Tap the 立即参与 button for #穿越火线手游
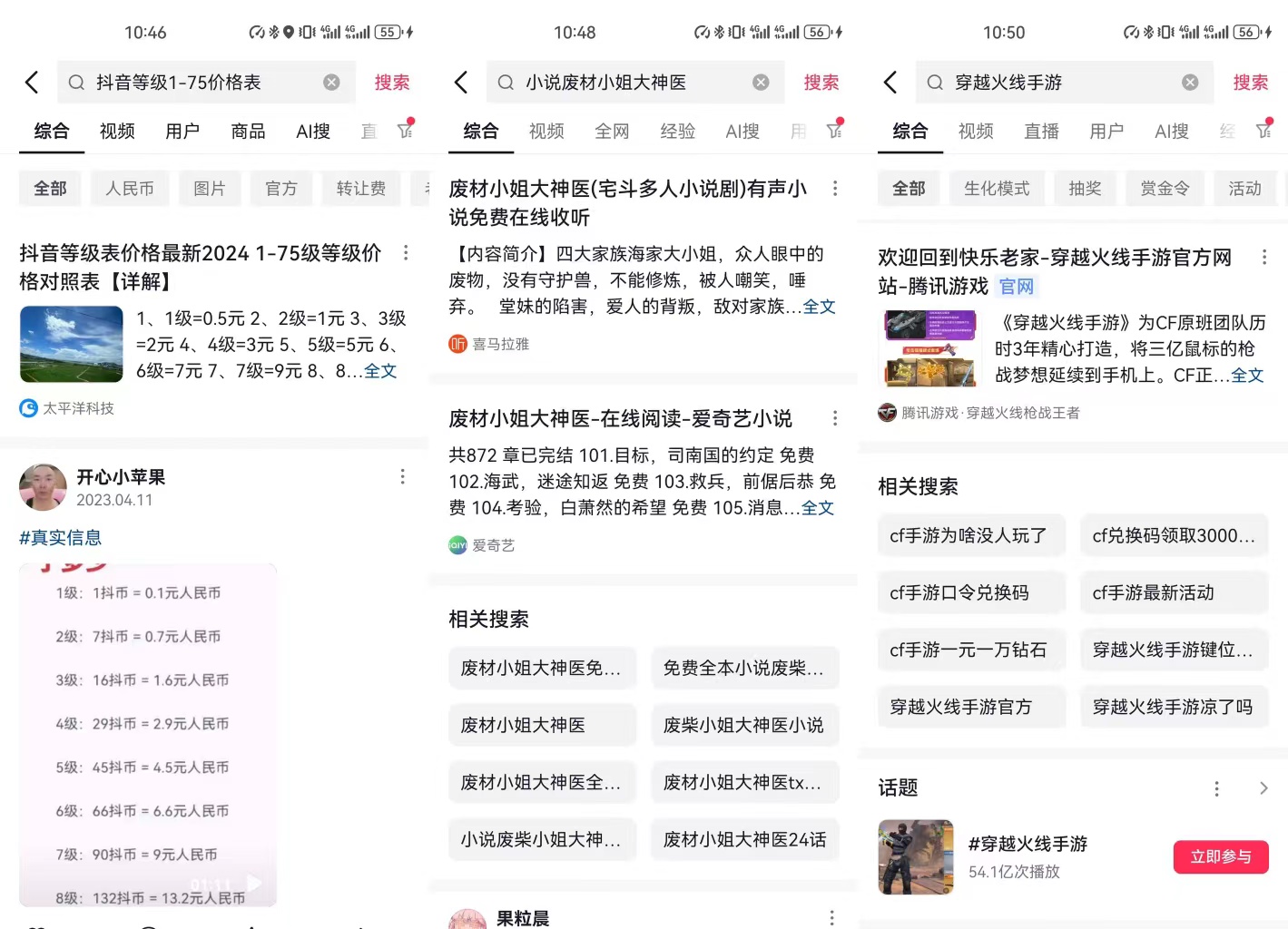Image resolution: width=1288 pixels, height=929 pixels. pyautogui.click(x=1220, y=856)
